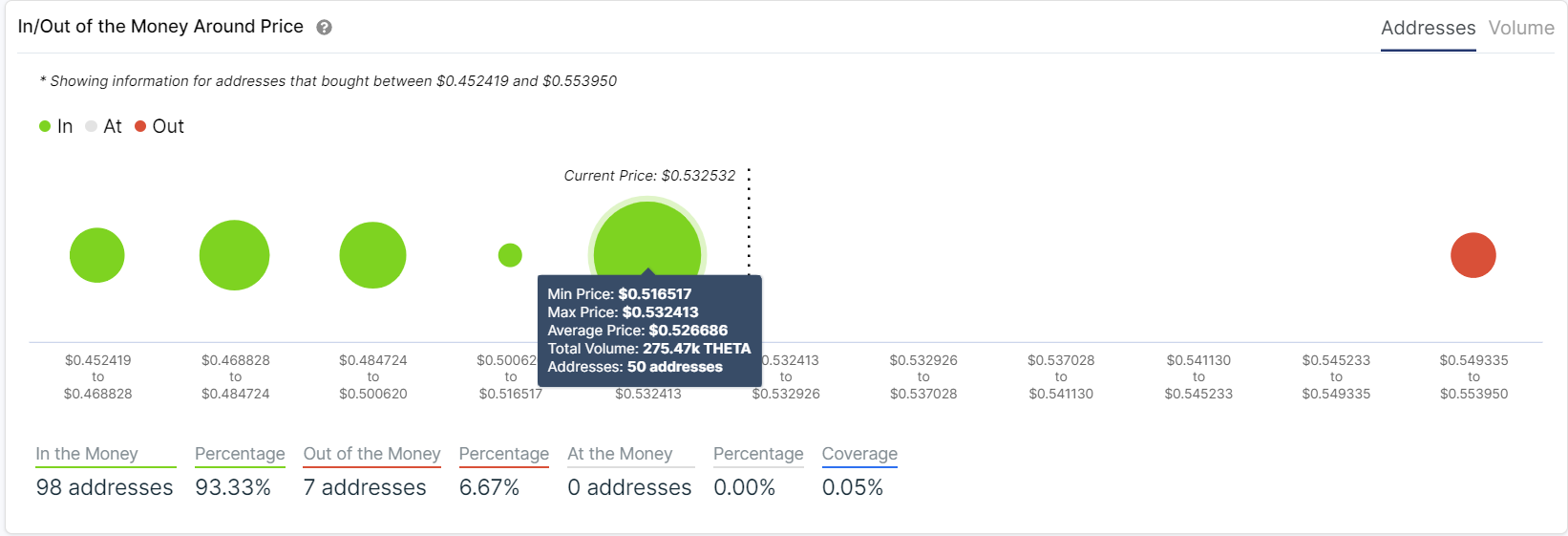Viewport: 1568px width, 536px height.
Task: Click the $0.532926 to $0.537028 axis label
Action: (923, 376)
